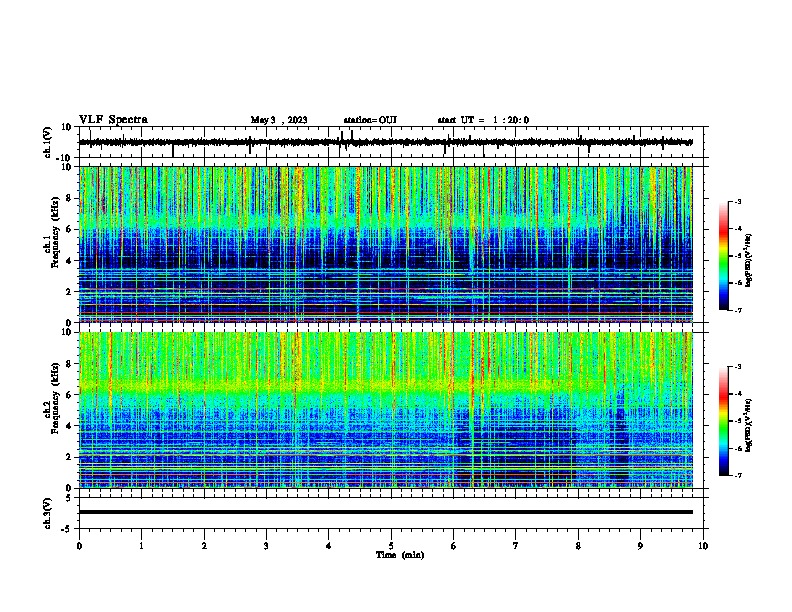Click the ch.1 "Frequency (kHz)" axis label

56,232
